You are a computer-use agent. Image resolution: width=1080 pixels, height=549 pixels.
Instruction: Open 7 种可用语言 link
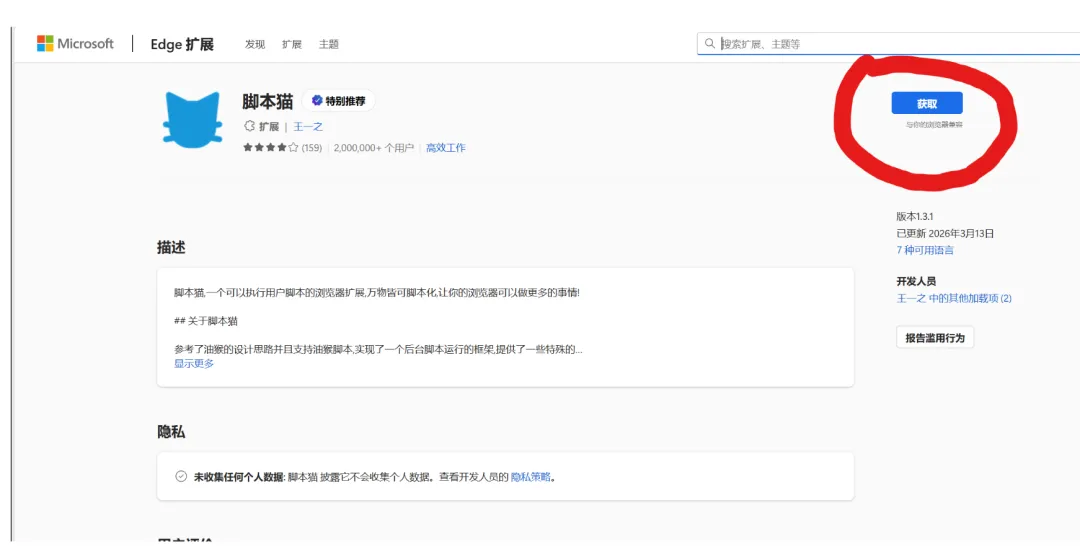pos(925,250)
